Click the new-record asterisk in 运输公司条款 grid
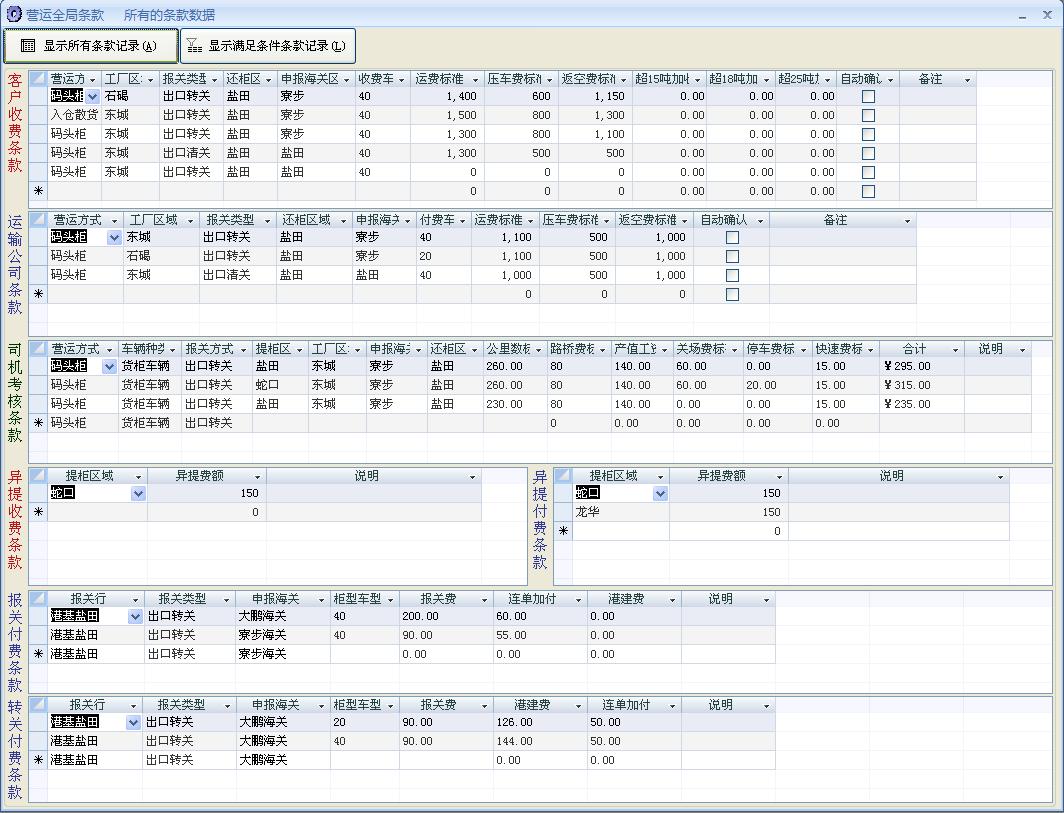Viewport: 1064px width, 813px height. tap(38, 295)
